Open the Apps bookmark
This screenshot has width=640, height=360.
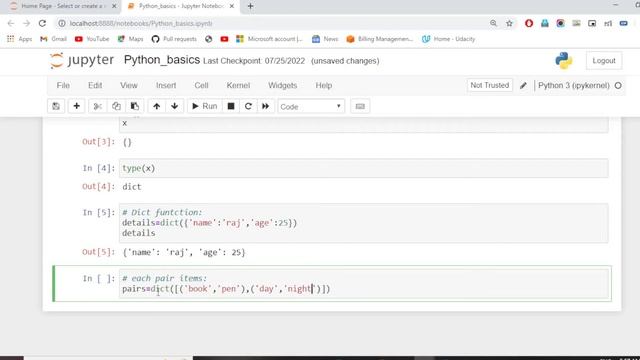coord(20,39)
